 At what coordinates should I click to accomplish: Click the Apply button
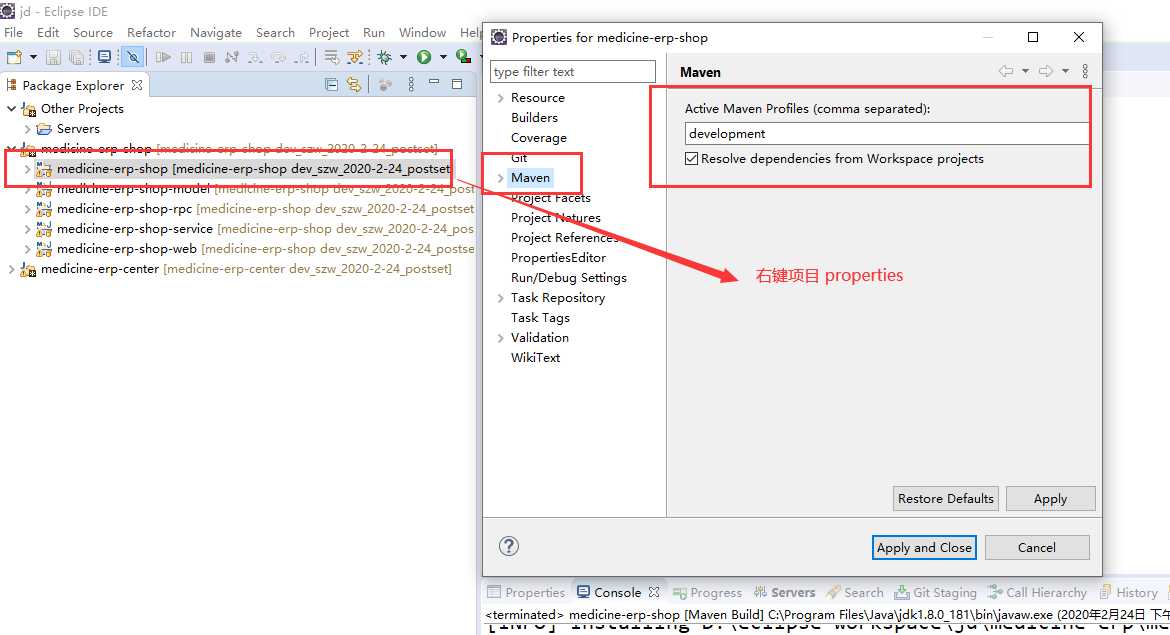click(1050, 498)
